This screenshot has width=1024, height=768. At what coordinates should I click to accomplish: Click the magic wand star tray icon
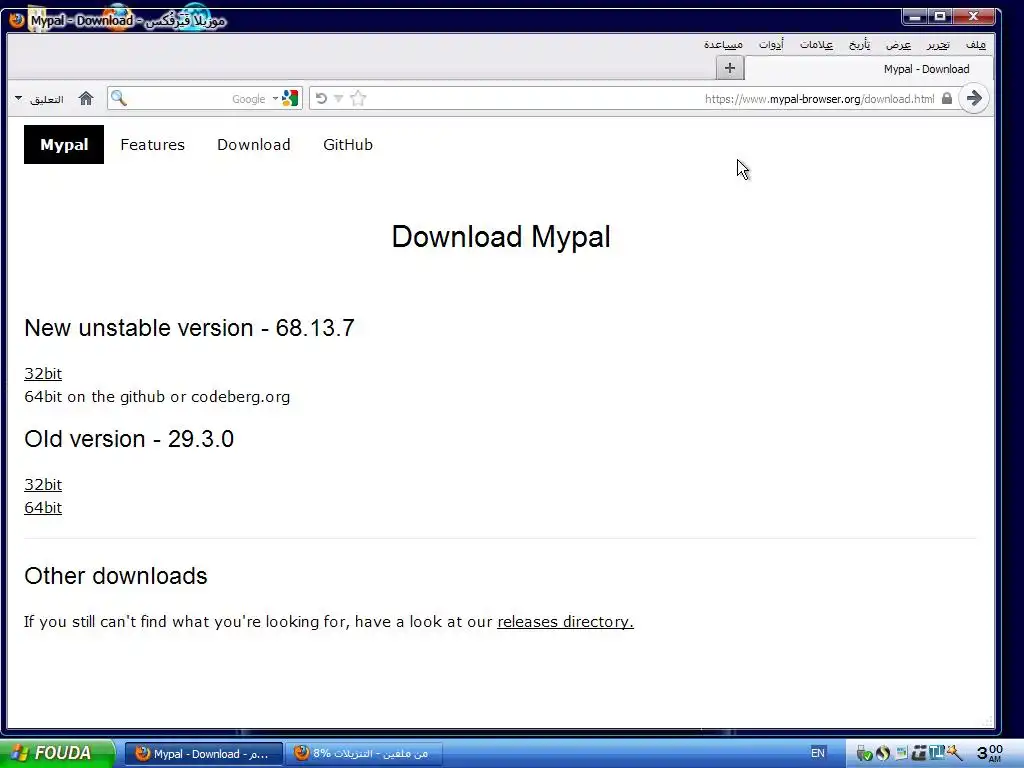click(954, 754)
